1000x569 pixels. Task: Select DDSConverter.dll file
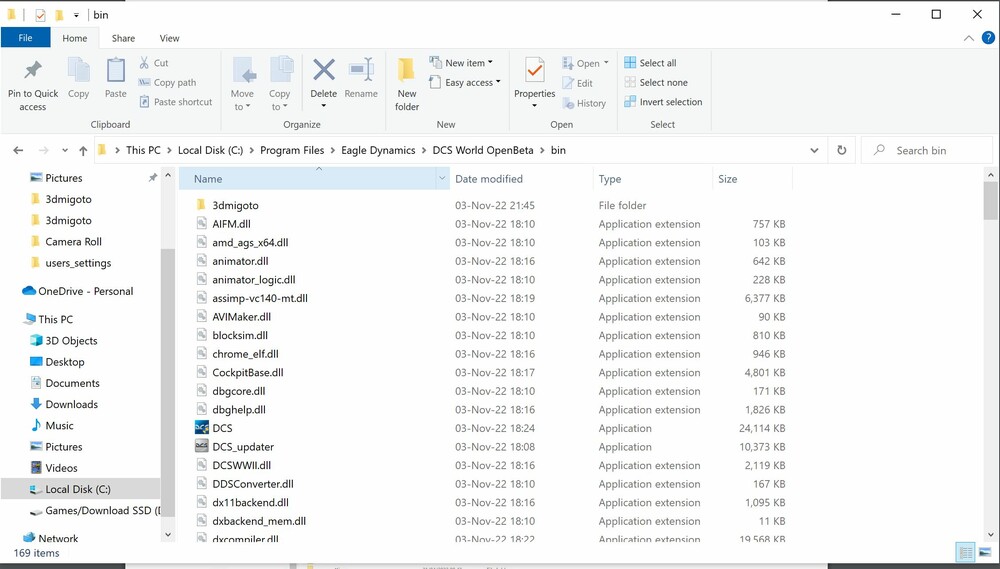244,484
